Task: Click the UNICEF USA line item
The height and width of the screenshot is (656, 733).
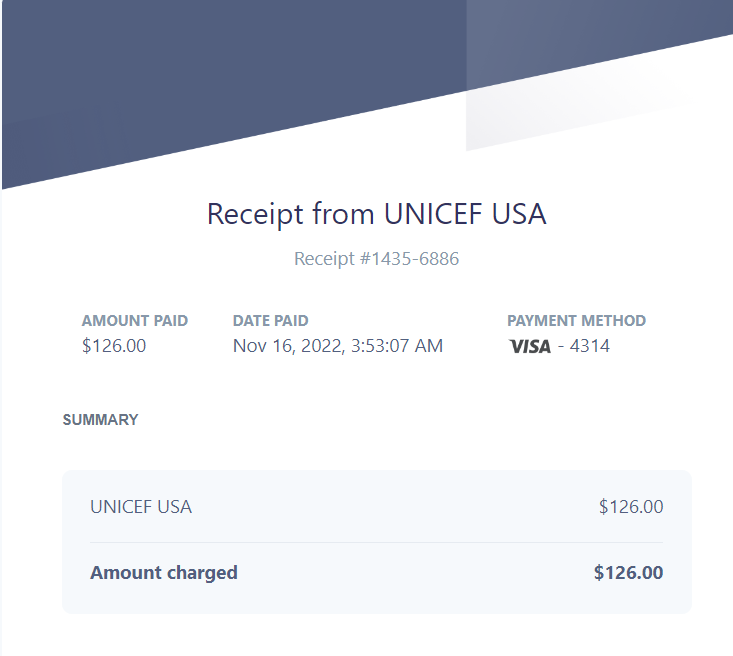Action: (141, 507)
